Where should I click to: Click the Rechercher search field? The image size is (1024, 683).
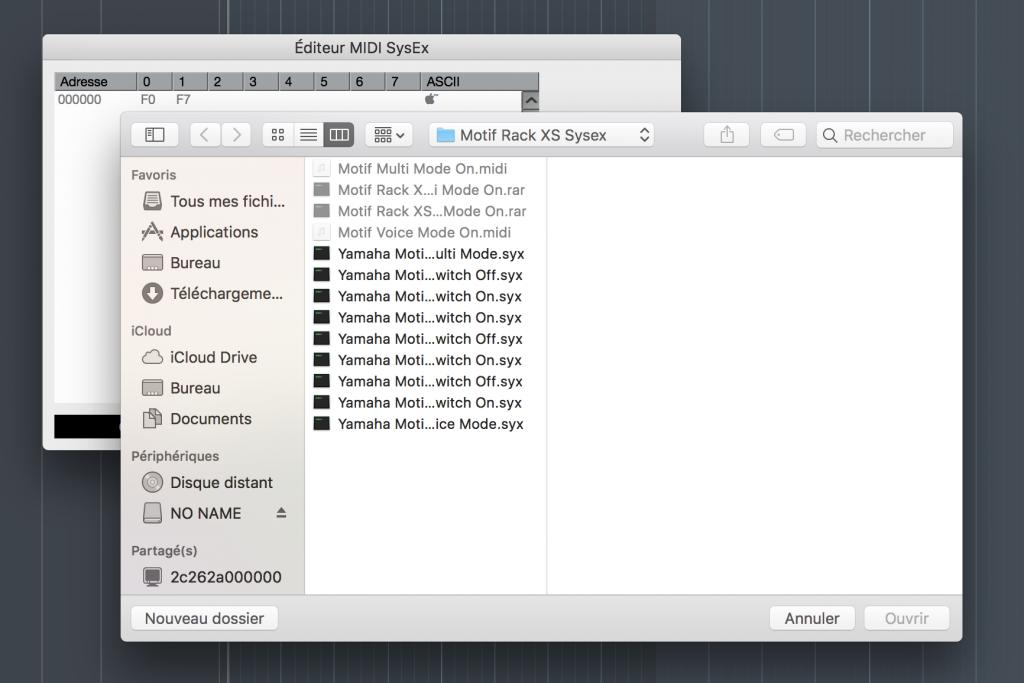[x=885, y=135]
